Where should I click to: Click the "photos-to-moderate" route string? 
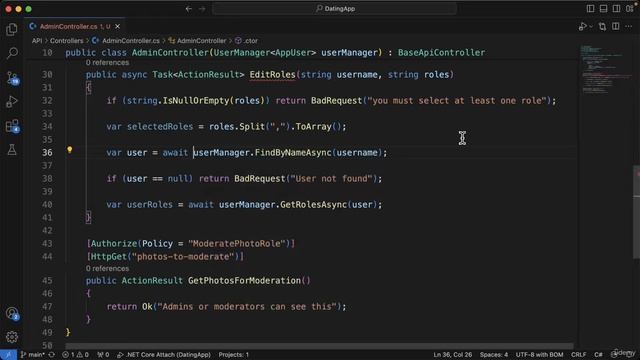pos(183,257)
